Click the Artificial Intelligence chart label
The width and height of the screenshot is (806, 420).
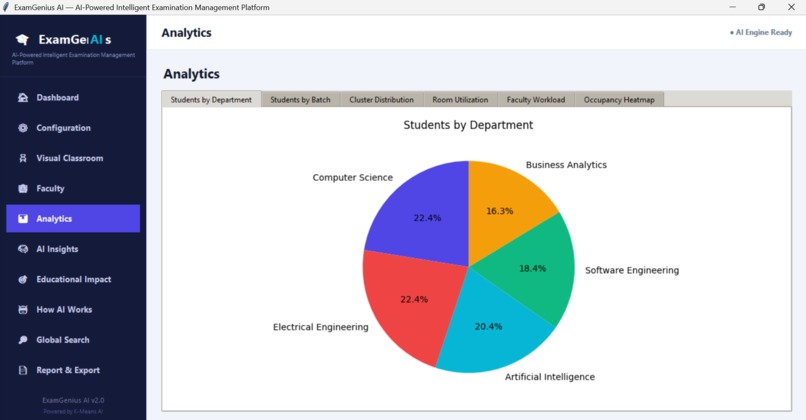[549, 377]
